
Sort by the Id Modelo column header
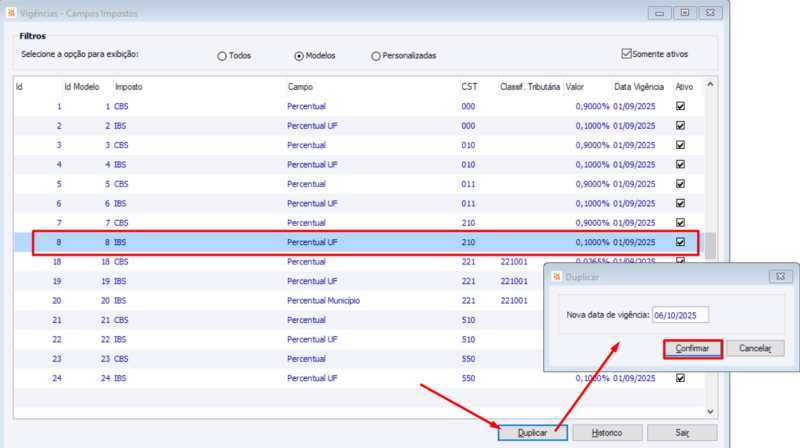point(88,87)
